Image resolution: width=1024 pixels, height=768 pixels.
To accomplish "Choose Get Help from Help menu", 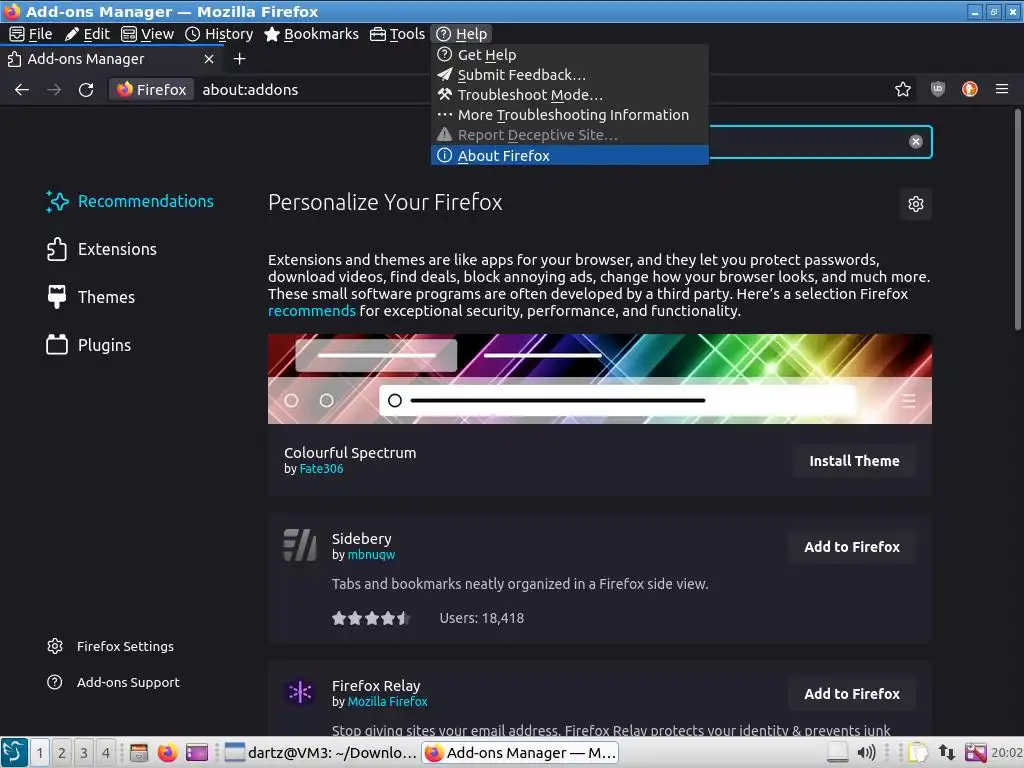I will tap(569, 55).
